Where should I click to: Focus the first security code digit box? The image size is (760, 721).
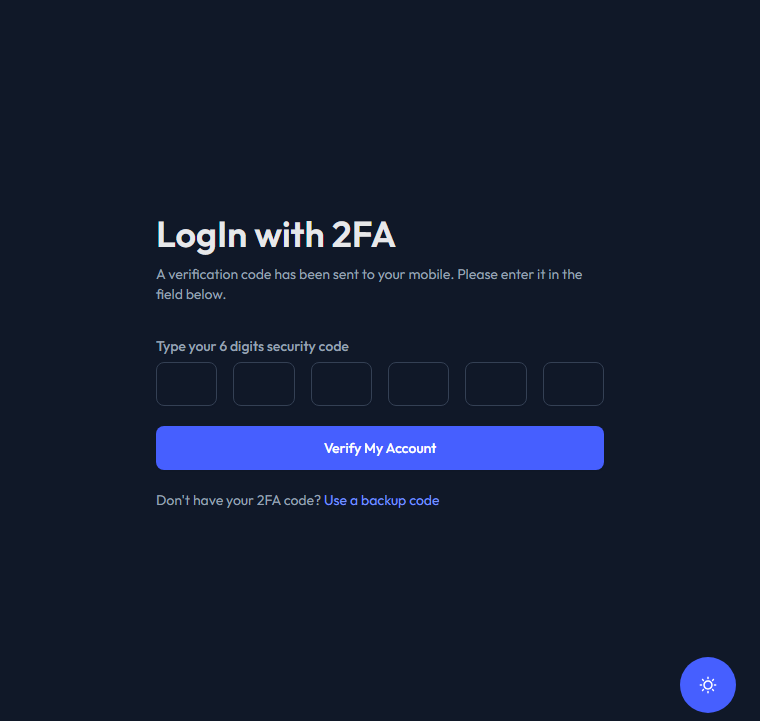tap(186, 384)
